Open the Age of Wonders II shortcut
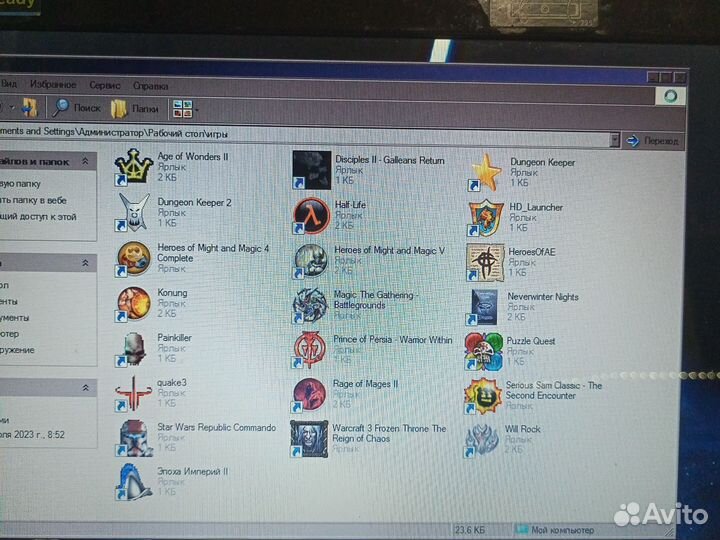This screenshot has width=720, height=540. pyautogui.click(x=133, y=167)
